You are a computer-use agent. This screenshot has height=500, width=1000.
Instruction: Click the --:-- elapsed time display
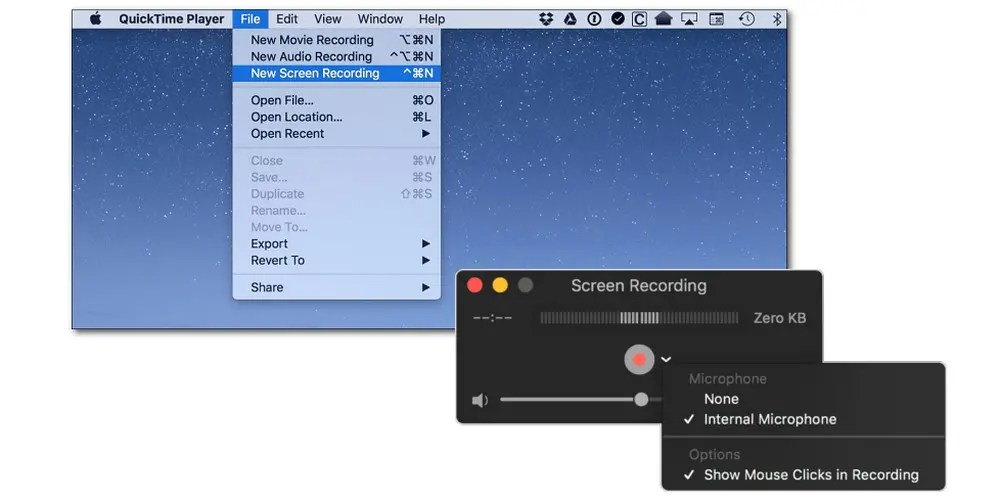click(x=492, y=318)
